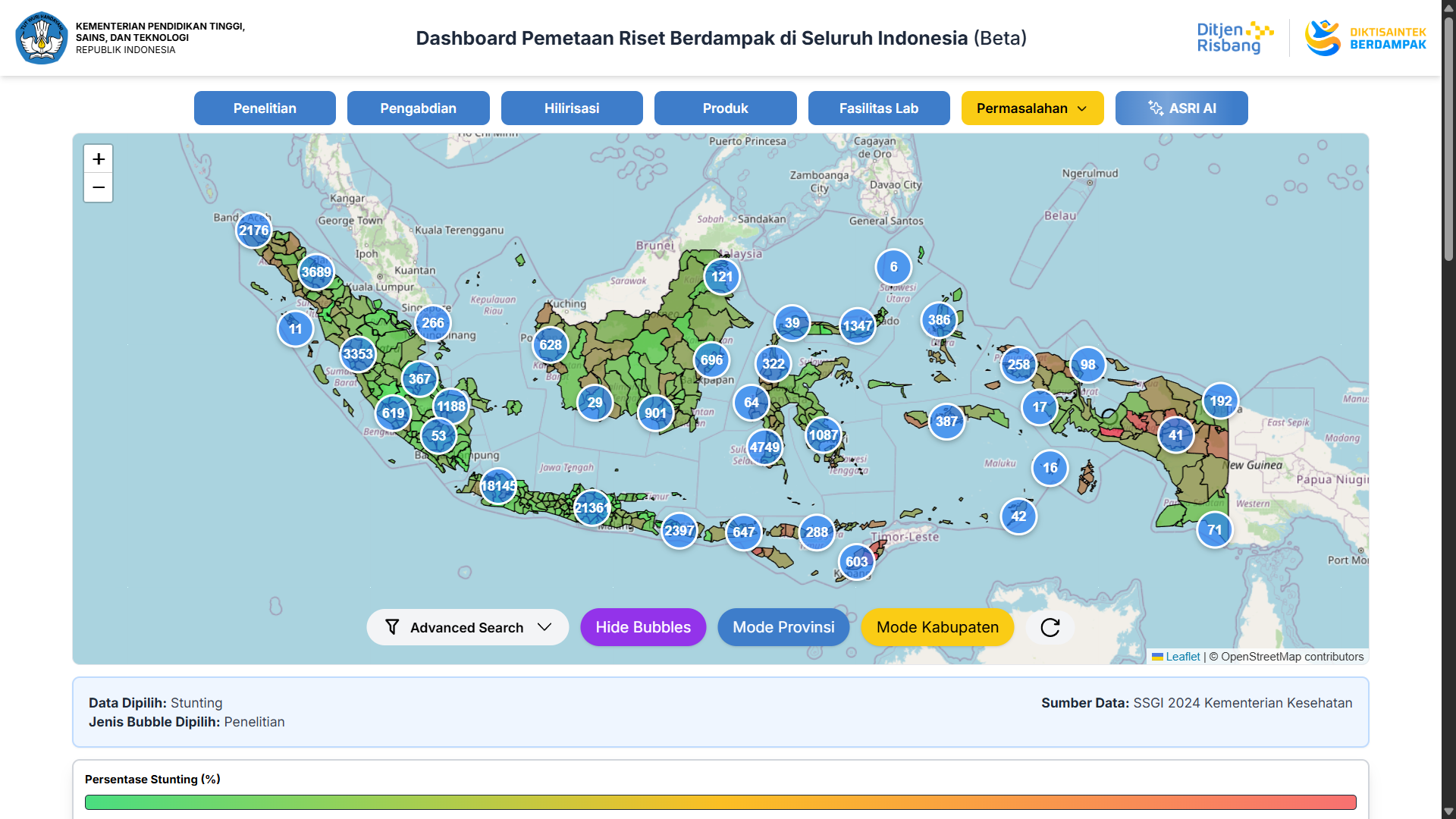Hide bubbles on the map
The width and height of the screenshot is (1456, 819).
pos(642,627)
